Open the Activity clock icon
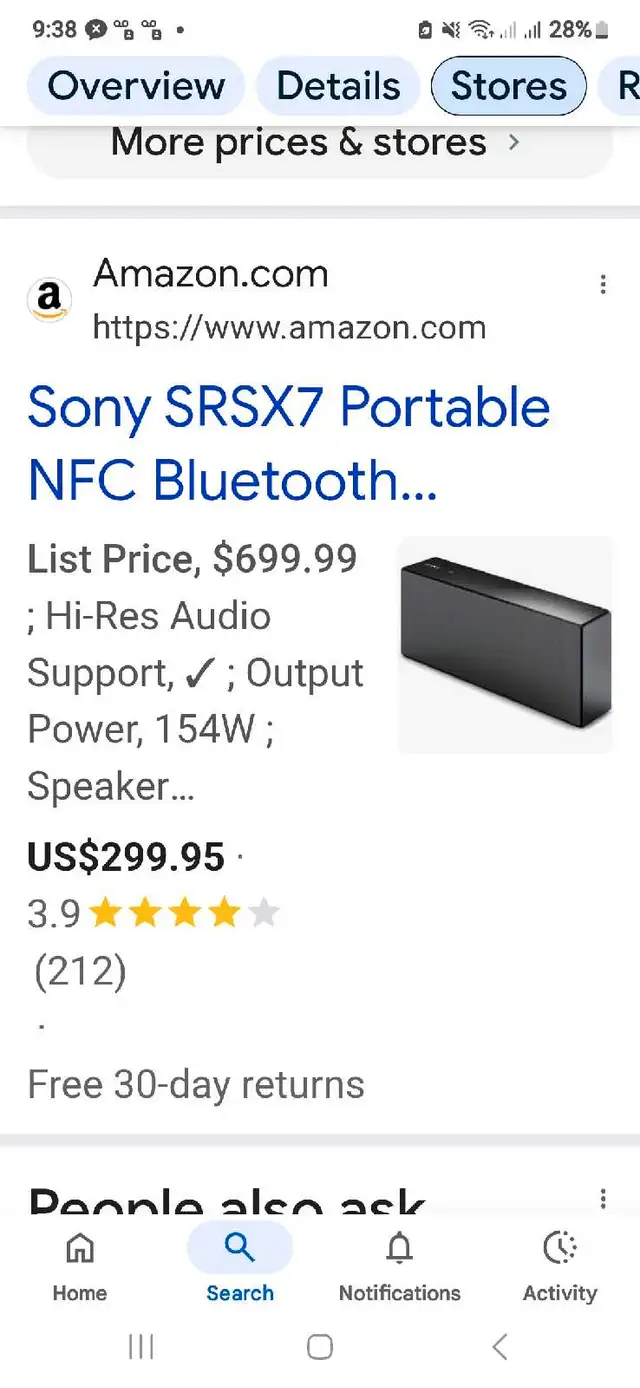The height and width of the screenshot is (1388, 640). pyautogui.click(x=560, y=1248)
